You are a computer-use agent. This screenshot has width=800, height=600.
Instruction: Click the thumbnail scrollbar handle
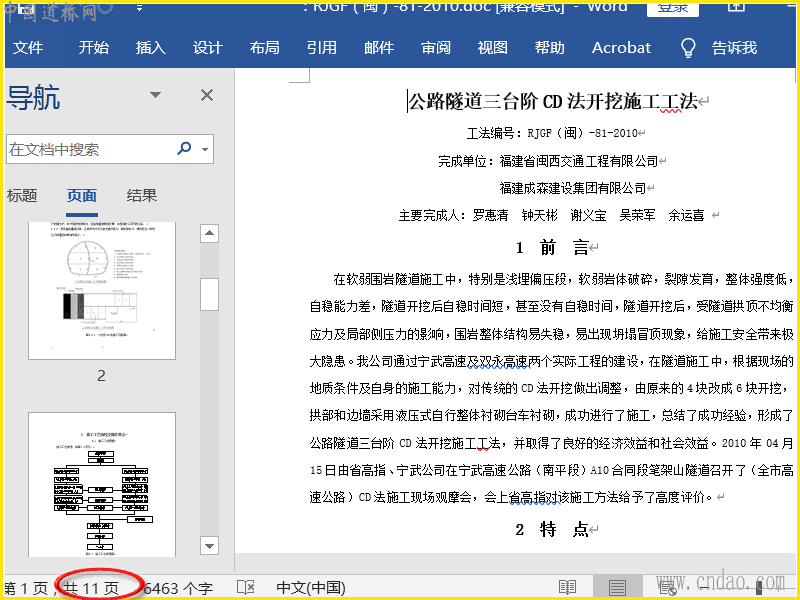[x=209, y=294]
